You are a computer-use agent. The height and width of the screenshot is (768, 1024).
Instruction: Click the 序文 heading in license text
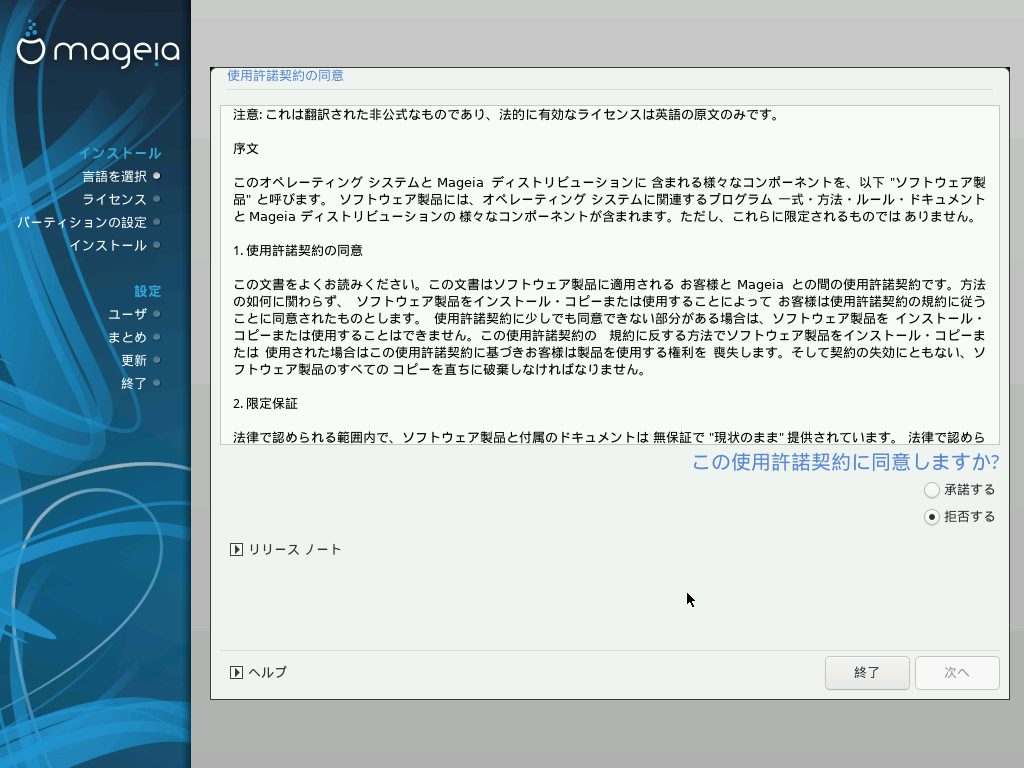(246, 149)
